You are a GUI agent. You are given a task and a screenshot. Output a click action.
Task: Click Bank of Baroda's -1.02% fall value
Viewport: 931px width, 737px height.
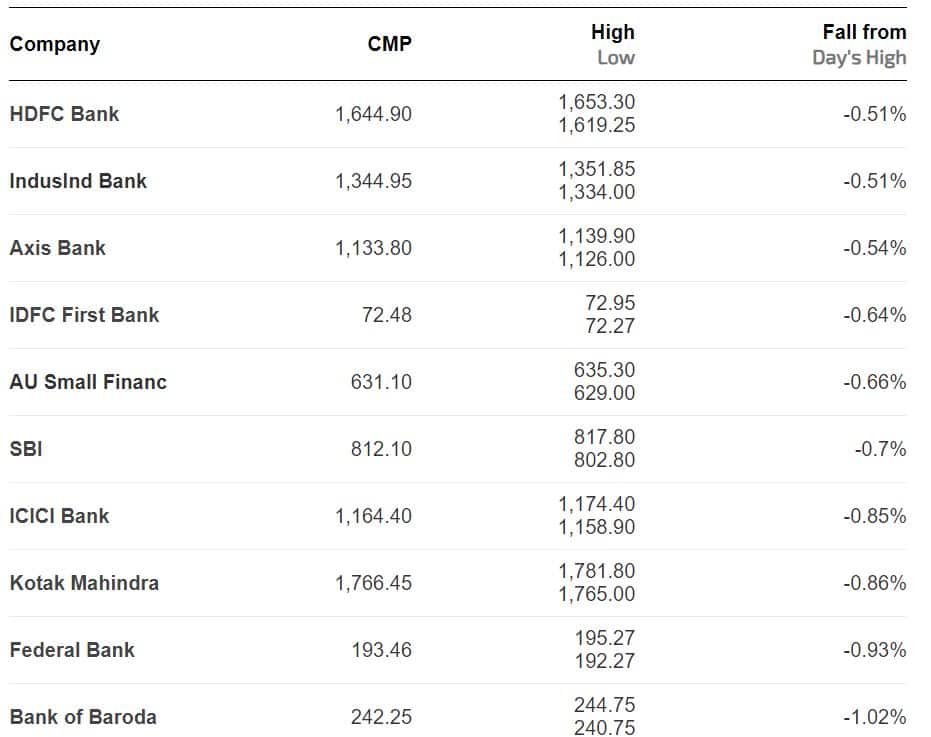click(874, 717)
